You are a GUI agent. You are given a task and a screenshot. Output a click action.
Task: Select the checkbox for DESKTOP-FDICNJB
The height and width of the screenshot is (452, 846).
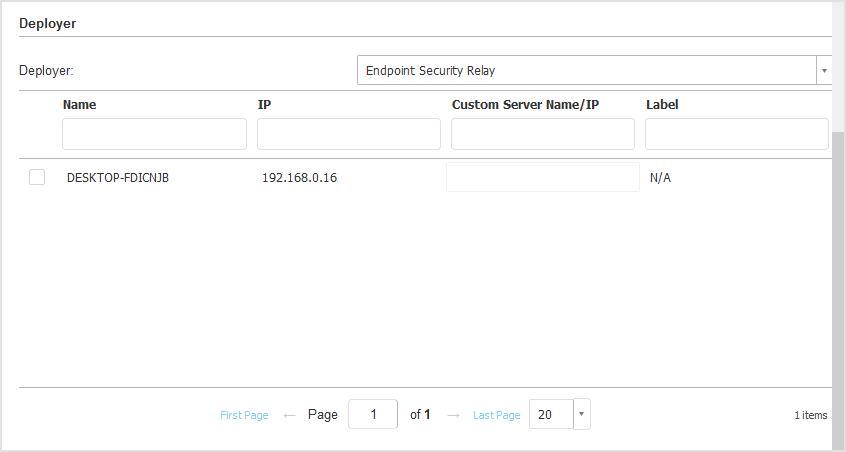click(x=37, y=177)
